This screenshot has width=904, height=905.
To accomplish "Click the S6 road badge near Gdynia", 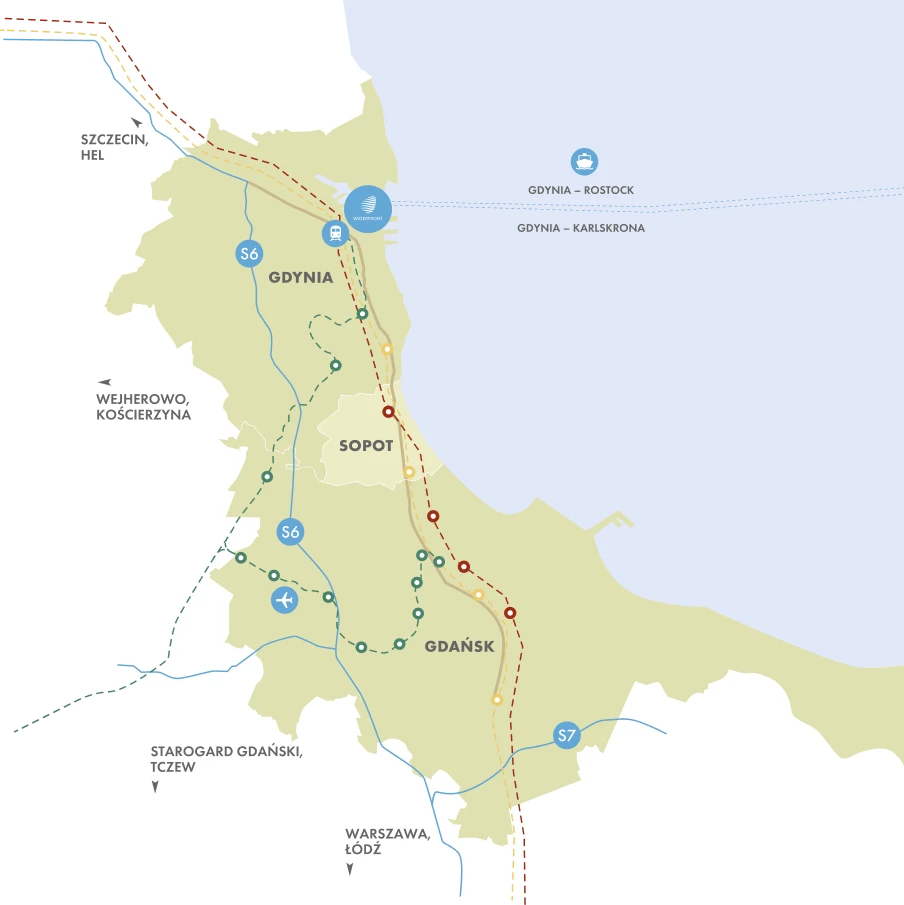I will pos(250,253).
